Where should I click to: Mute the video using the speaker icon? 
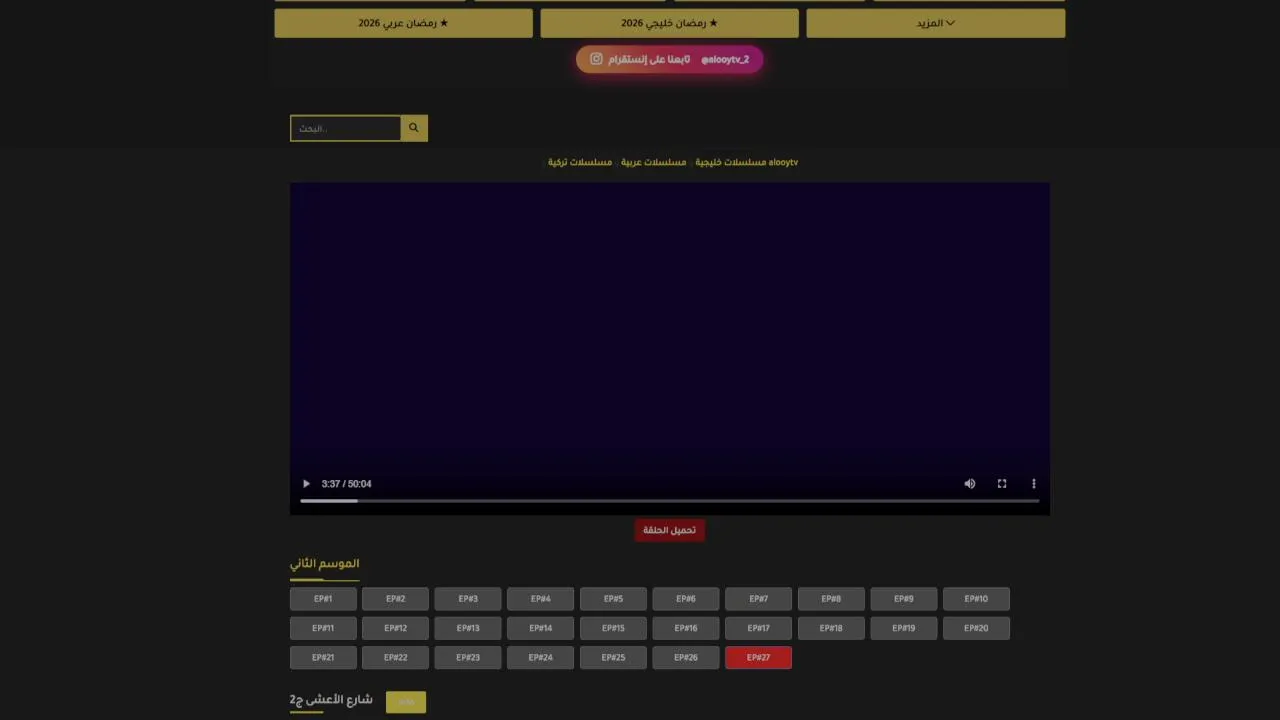[x=970, y=484]
